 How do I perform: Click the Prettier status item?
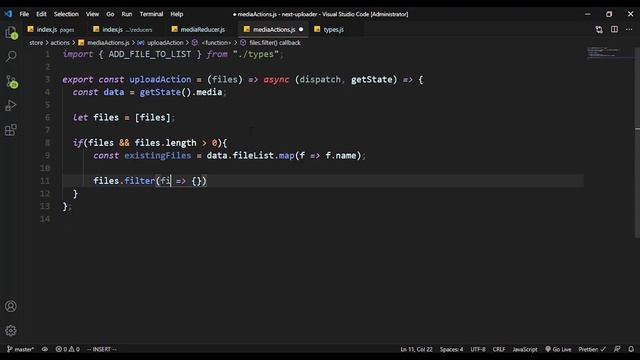[592, 349]
